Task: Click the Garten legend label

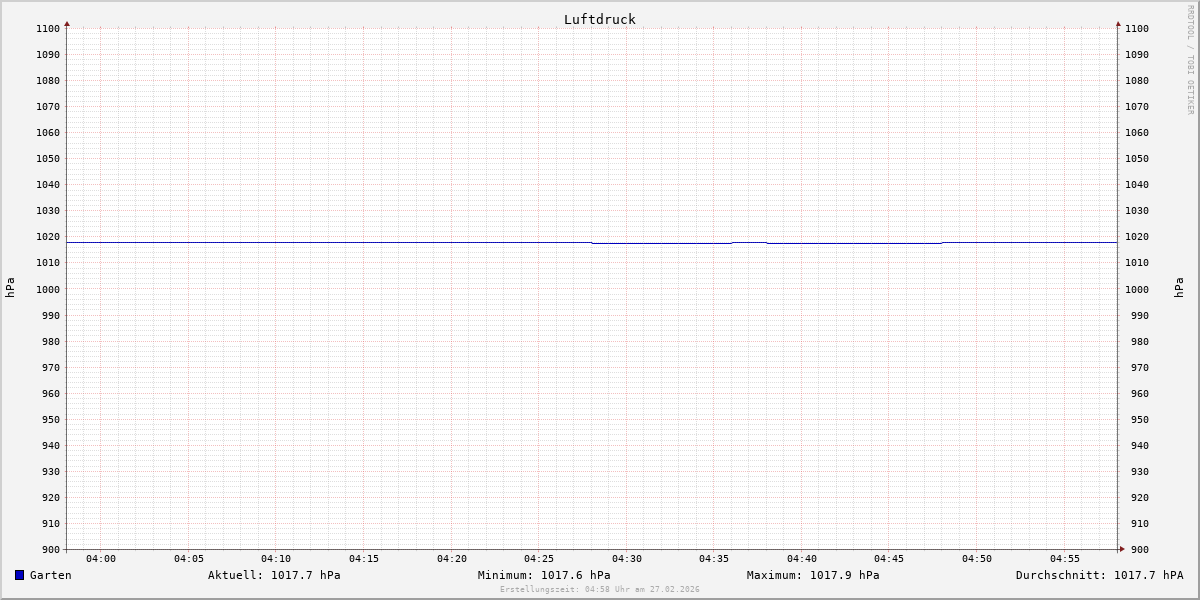Action: point(50,575)
